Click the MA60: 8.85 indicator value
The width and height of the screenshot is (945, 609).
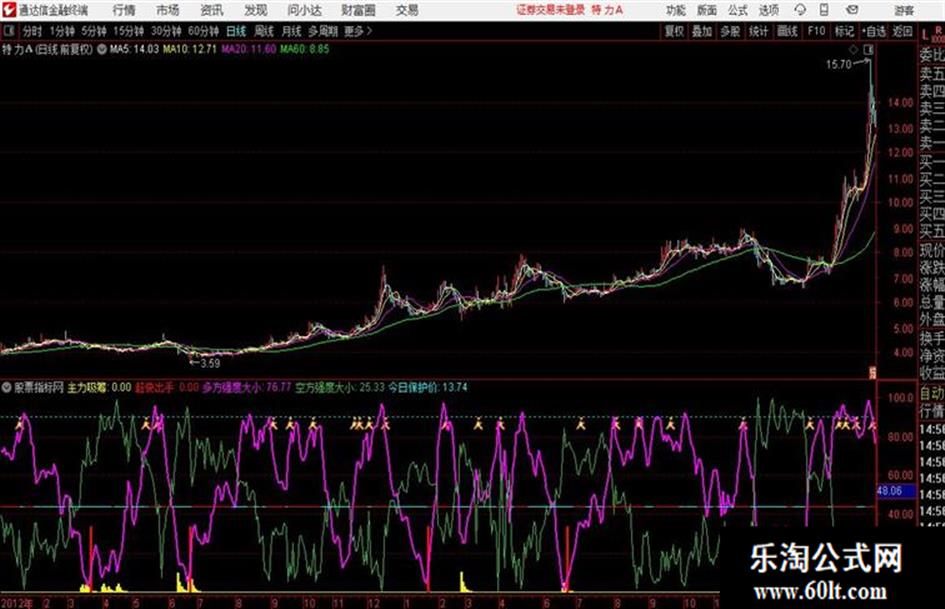304,49
